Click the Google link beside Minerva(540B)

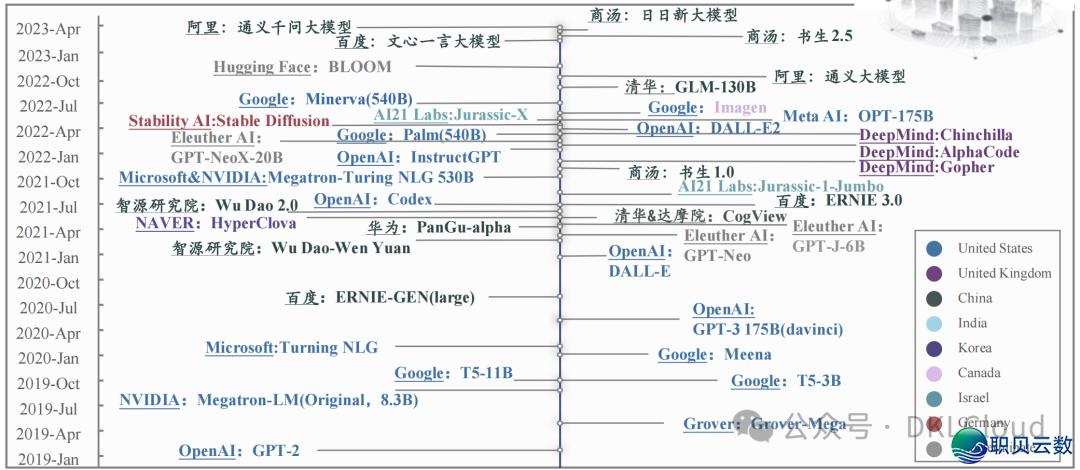264,99
